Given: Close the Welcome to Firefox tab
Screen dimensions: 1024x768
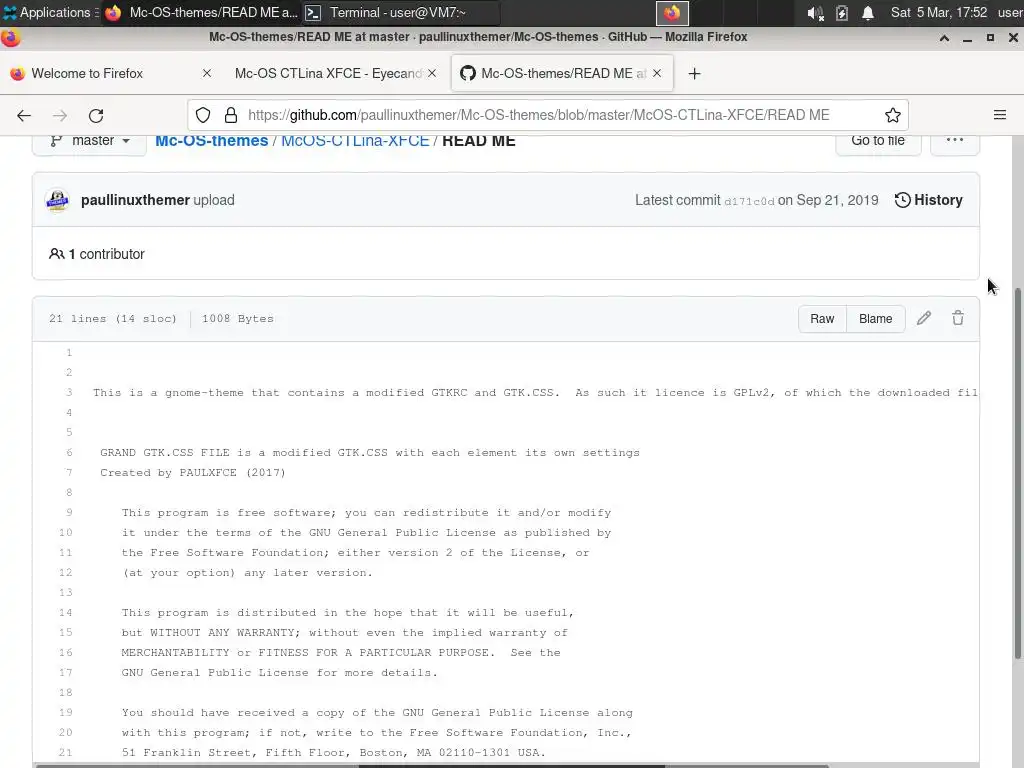Looking at the screenshot, I should click(x=207, y=73).
